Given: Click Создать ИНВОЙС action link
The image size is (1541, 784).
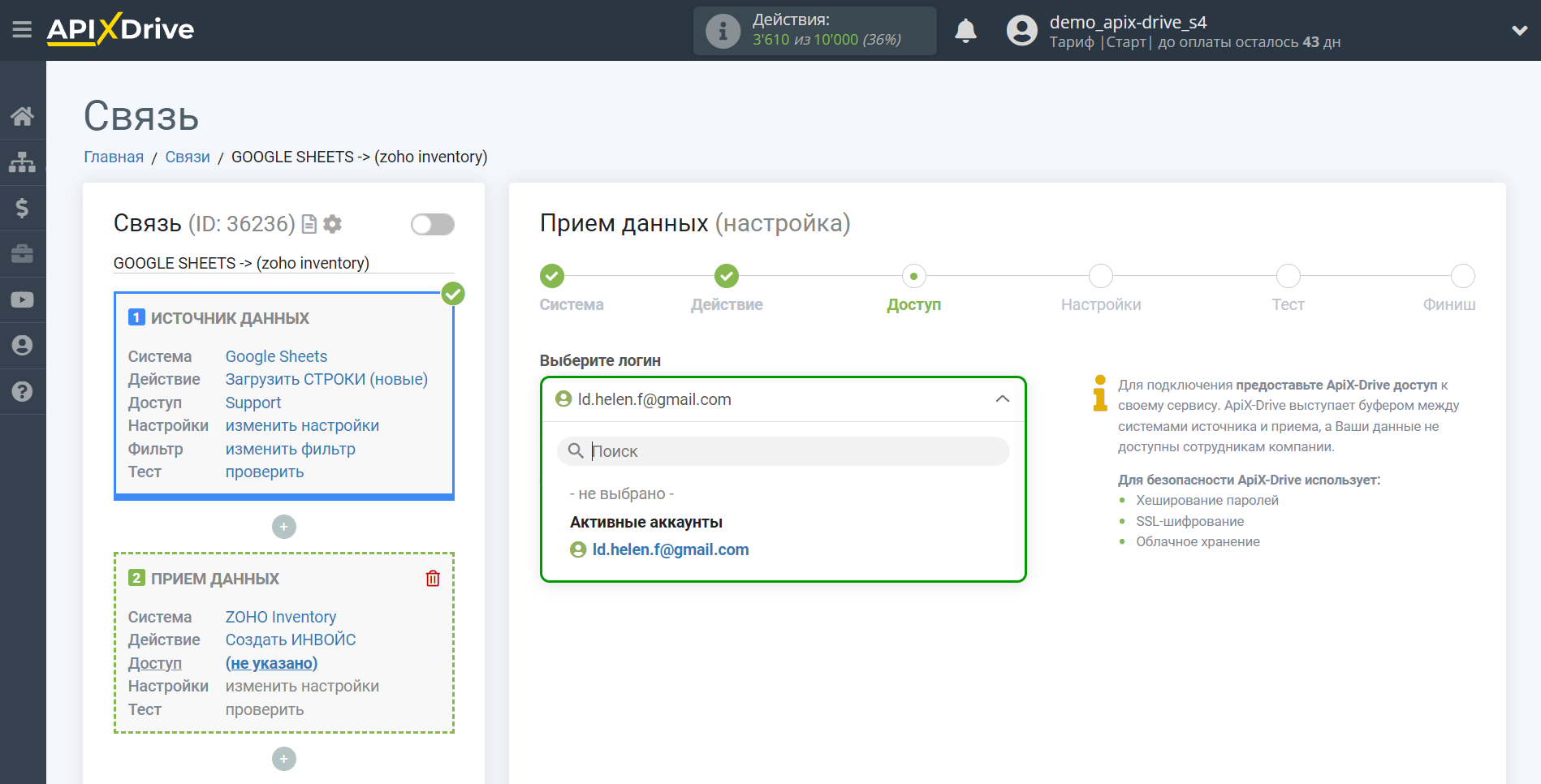Looking at the screenshot, I should click(x=291, y=640).
